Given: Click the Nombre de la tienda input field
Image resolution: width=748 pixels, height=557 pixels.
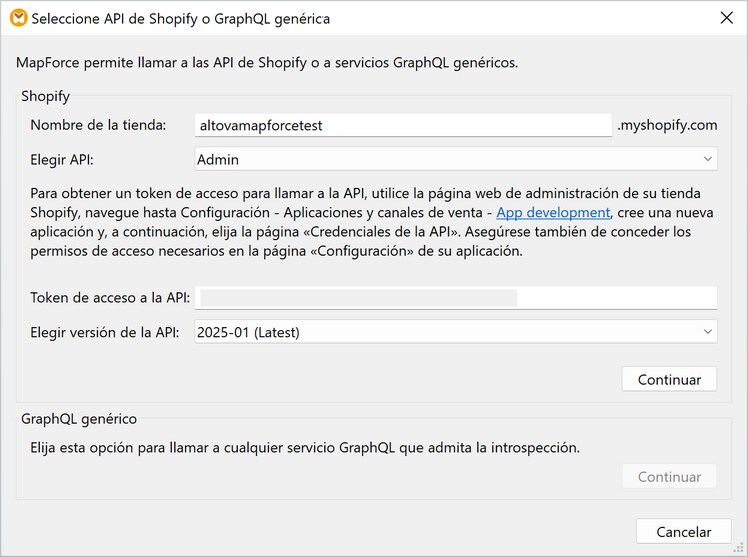Looking at the screenshot, I should pyautogui.click(x=403, y=125).
